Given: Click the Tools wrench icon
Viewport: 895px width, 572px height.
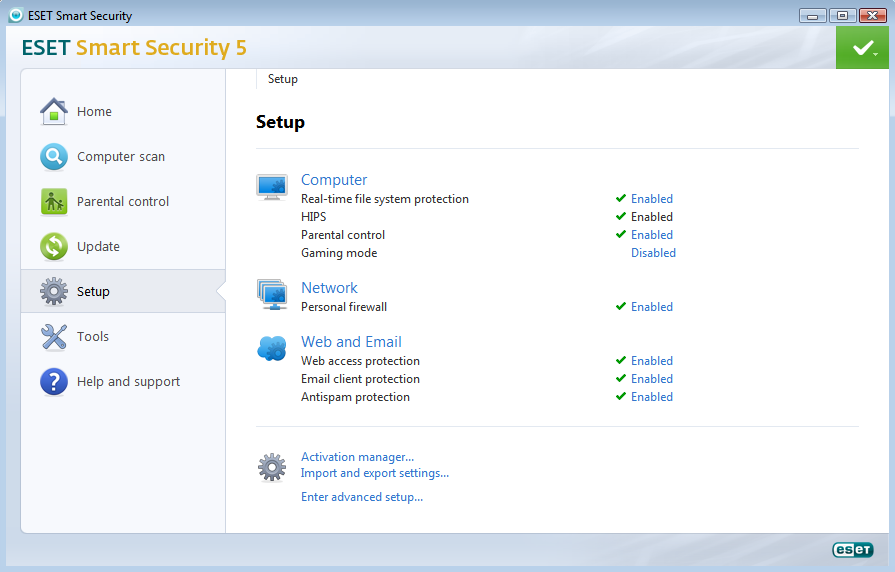Looking at the screenshot, I should (x=54, y=337).
